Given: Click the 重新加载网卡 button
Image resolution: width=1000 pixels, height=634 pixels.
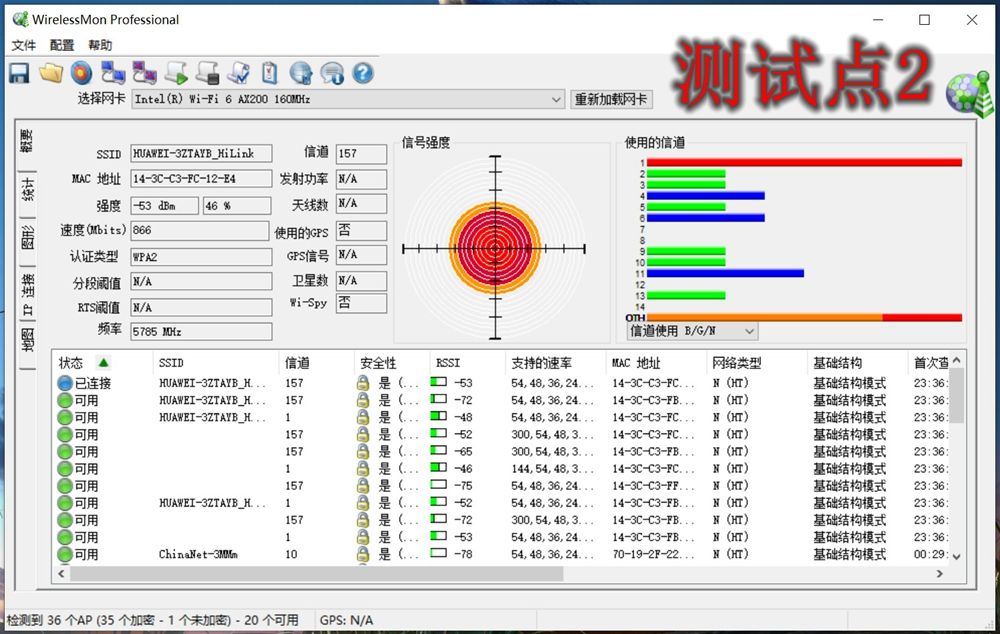Looking at the screenshot, I should pos(610,100).
